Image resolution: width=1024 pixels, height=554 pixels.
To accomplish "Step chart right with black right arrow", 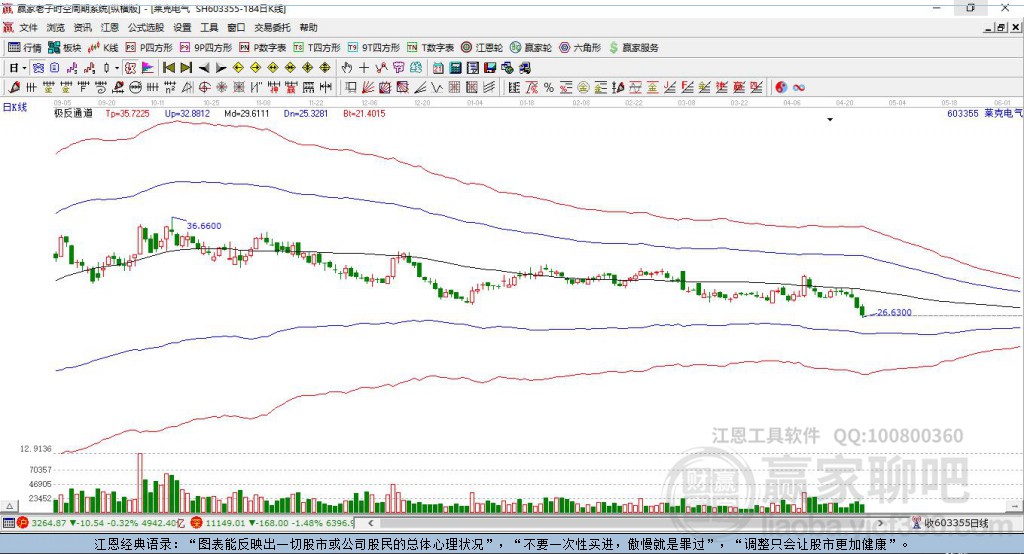I will (221, 68).
